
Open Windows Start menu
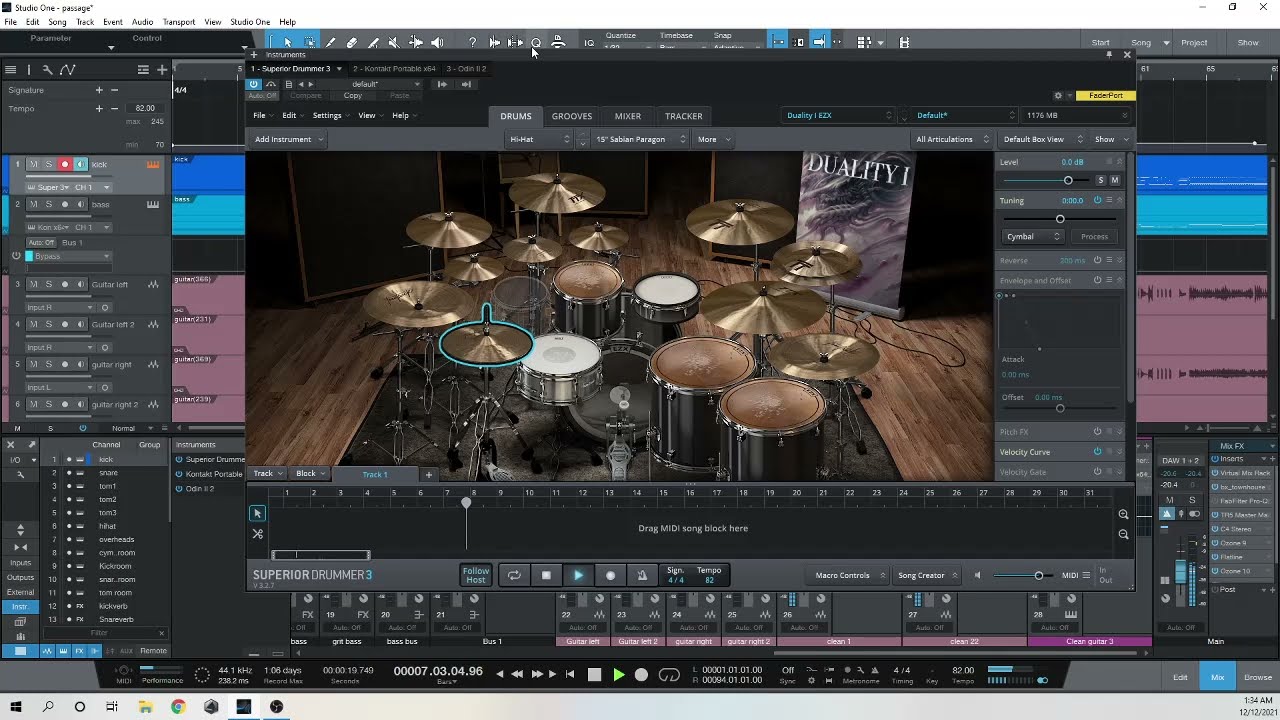pyautogui.click(x=16, y=706)
